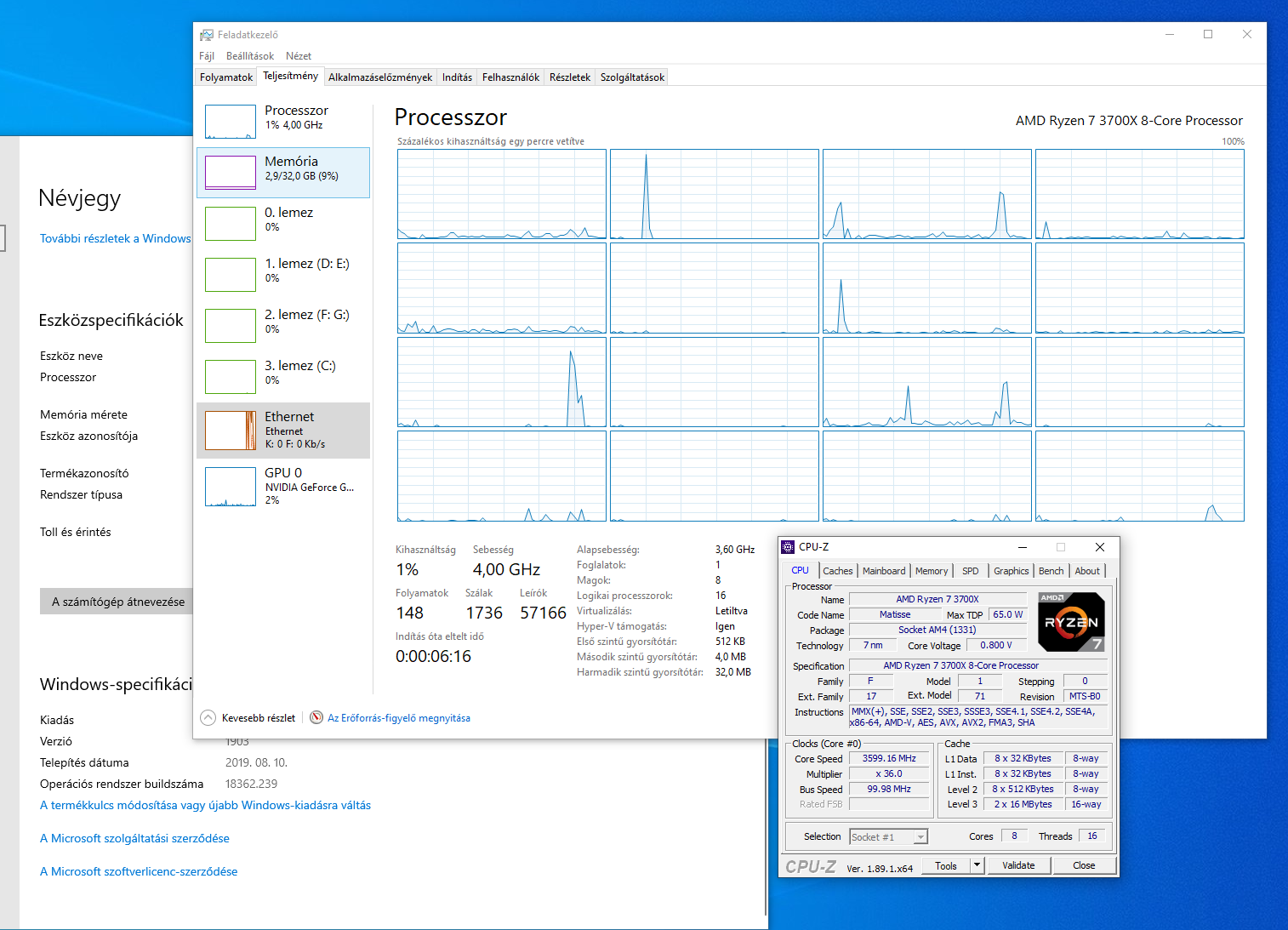Open the 1. lemez (D: E:) item

283,275
